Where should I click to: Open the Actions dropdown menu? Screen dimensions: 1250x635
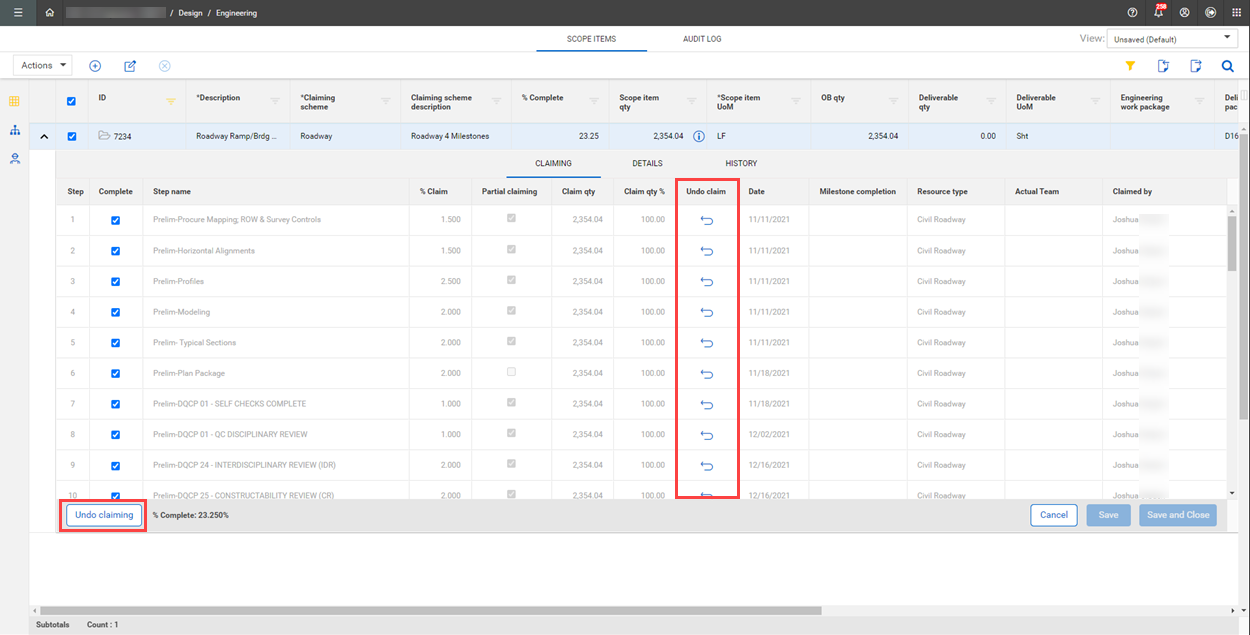tap(43, 66)
